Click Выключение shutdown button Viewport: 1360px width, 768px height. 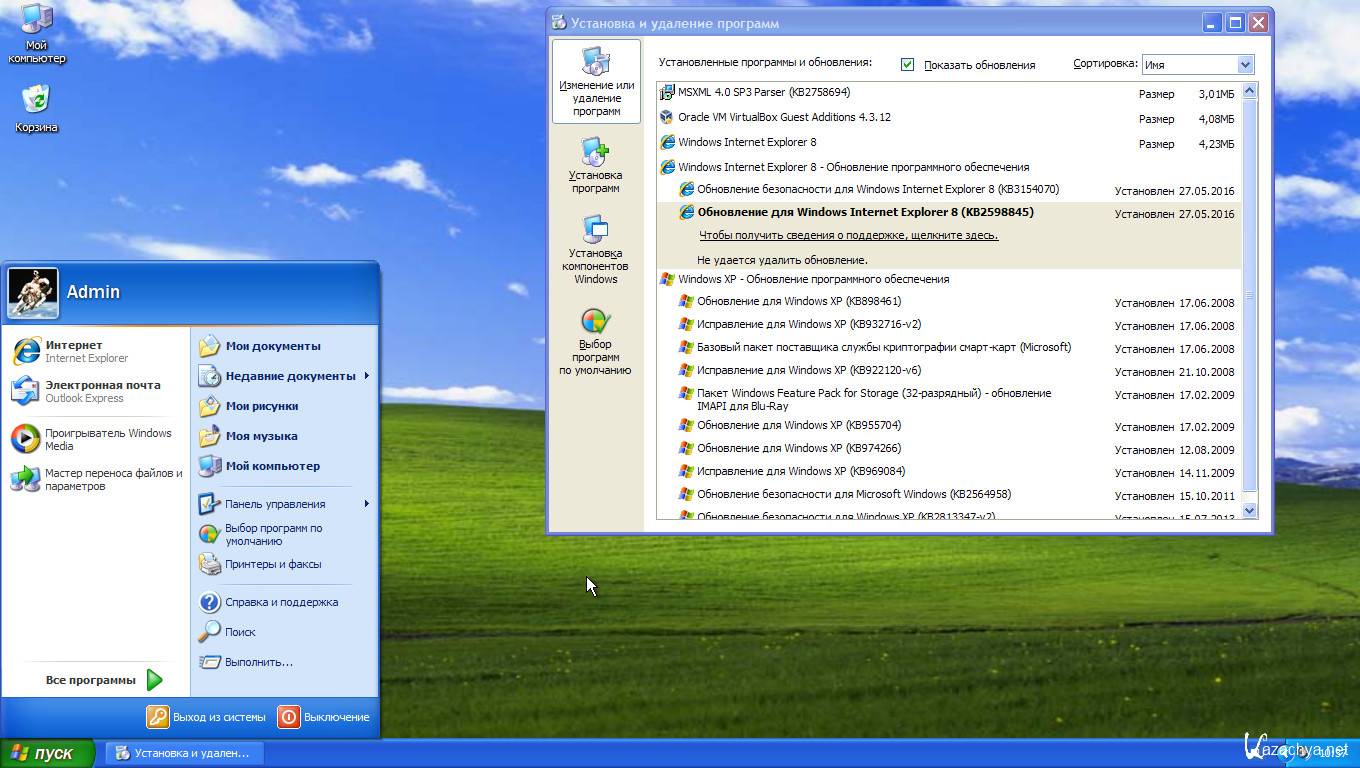tap(324, 717)
